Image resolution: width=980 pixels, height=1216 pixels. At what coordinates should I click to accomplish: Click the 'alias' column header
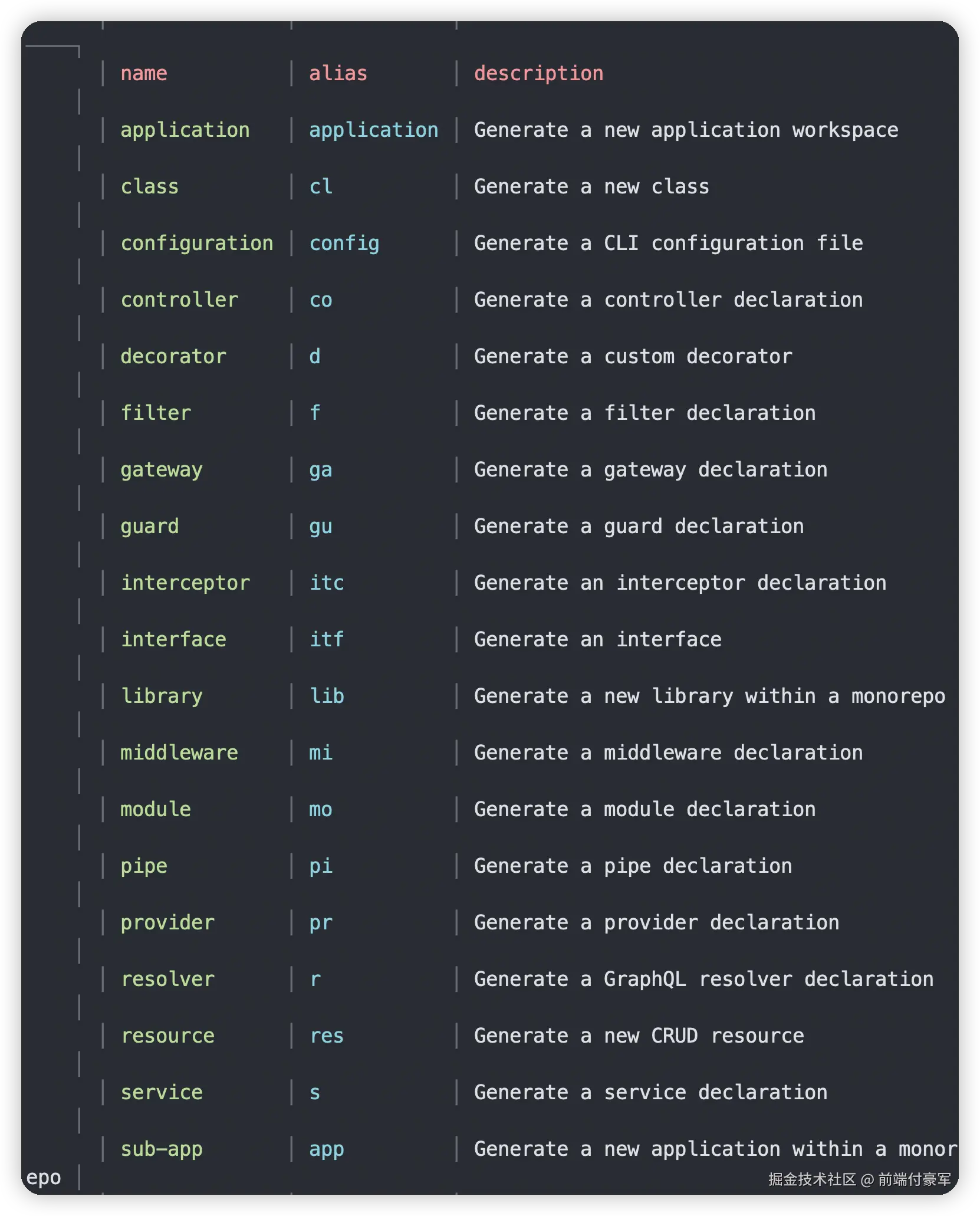click(x=338, y=73)
